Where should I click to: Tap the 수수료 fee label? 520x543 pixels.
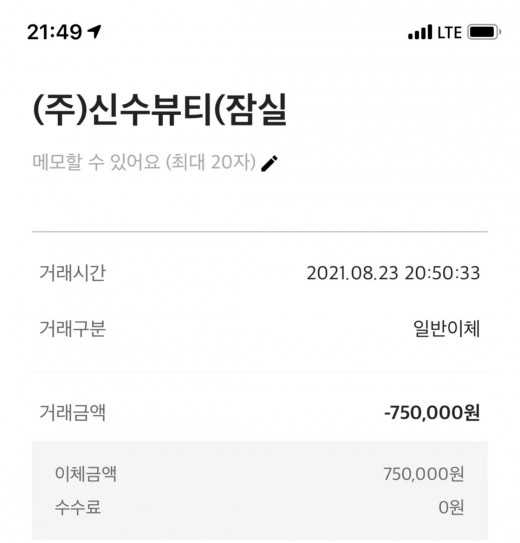pos(78,507)
